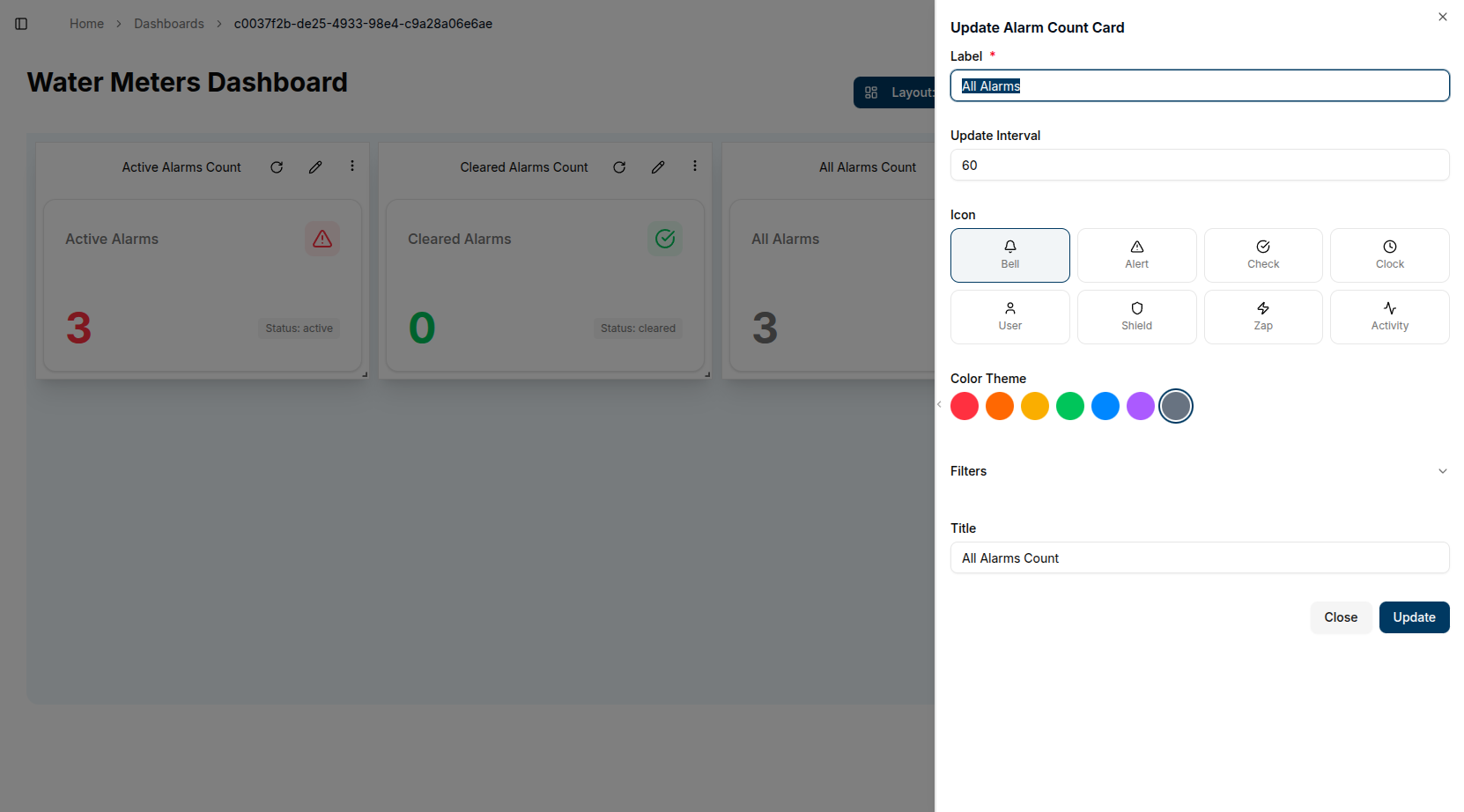Go to Home breadcrumb
1464x812 pixels.
86,24
